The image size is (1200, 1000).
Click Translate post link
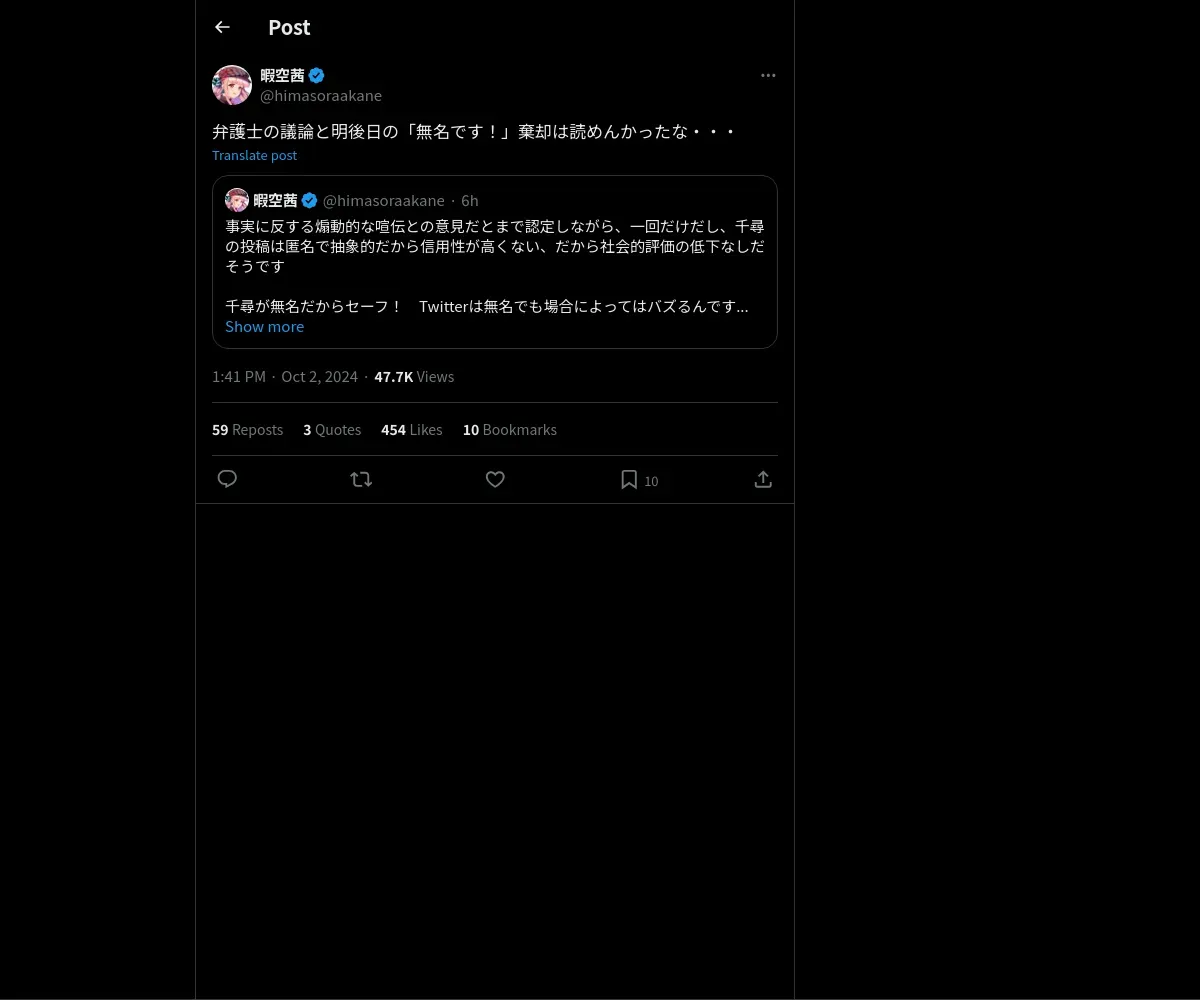pos(254,155)
